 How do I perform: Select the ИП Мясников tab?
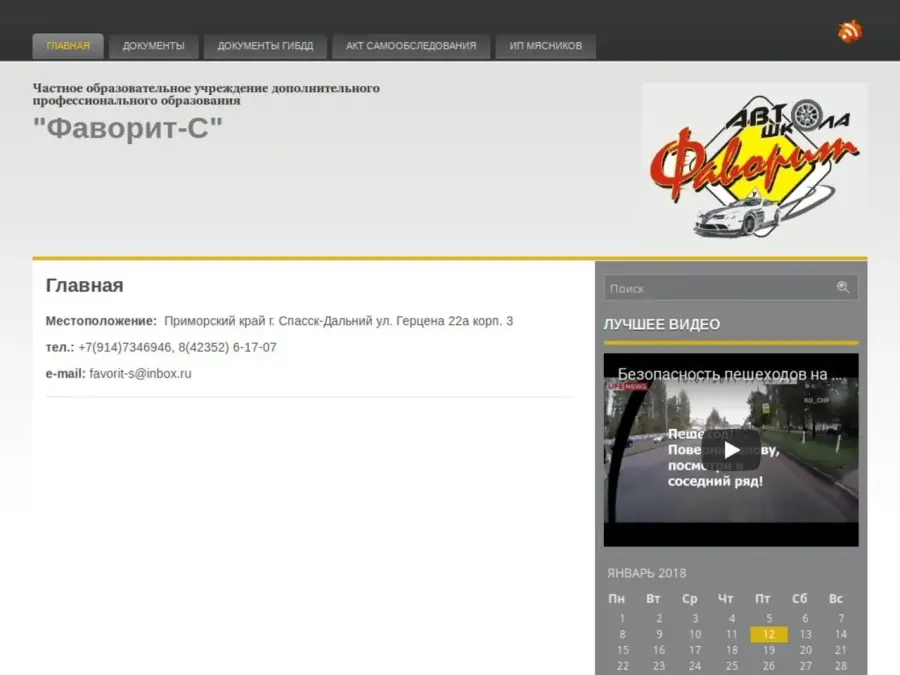(x=545, y=46)
